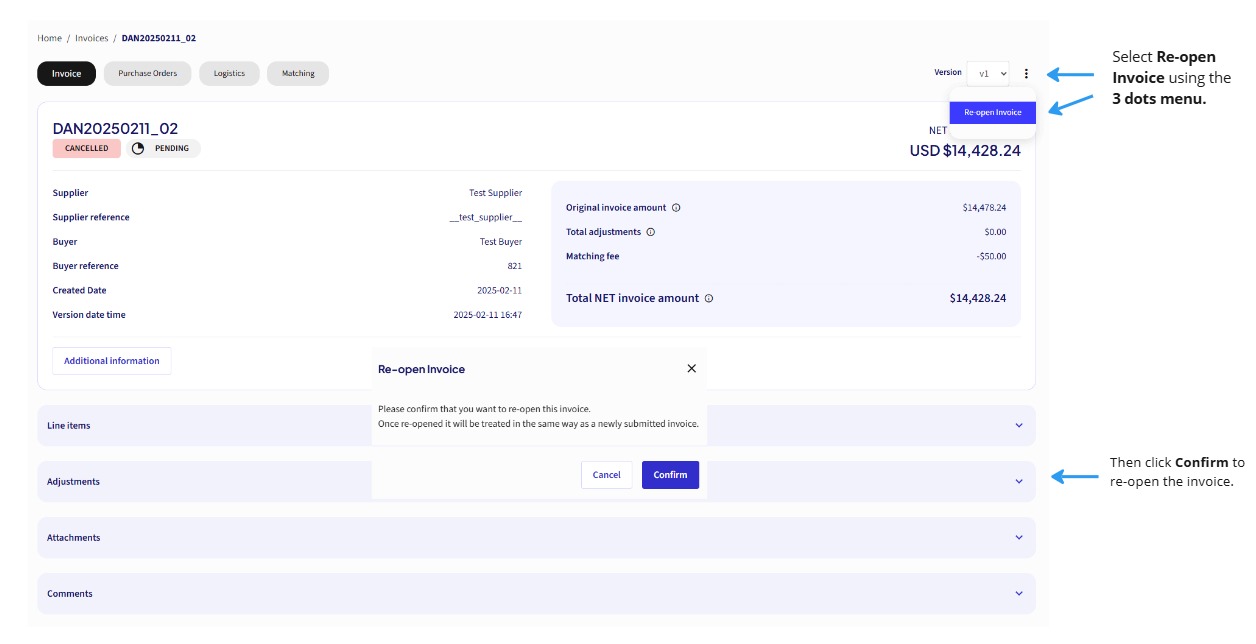Open Additional information
This screenshot has width=1256, height=644.
112,361
